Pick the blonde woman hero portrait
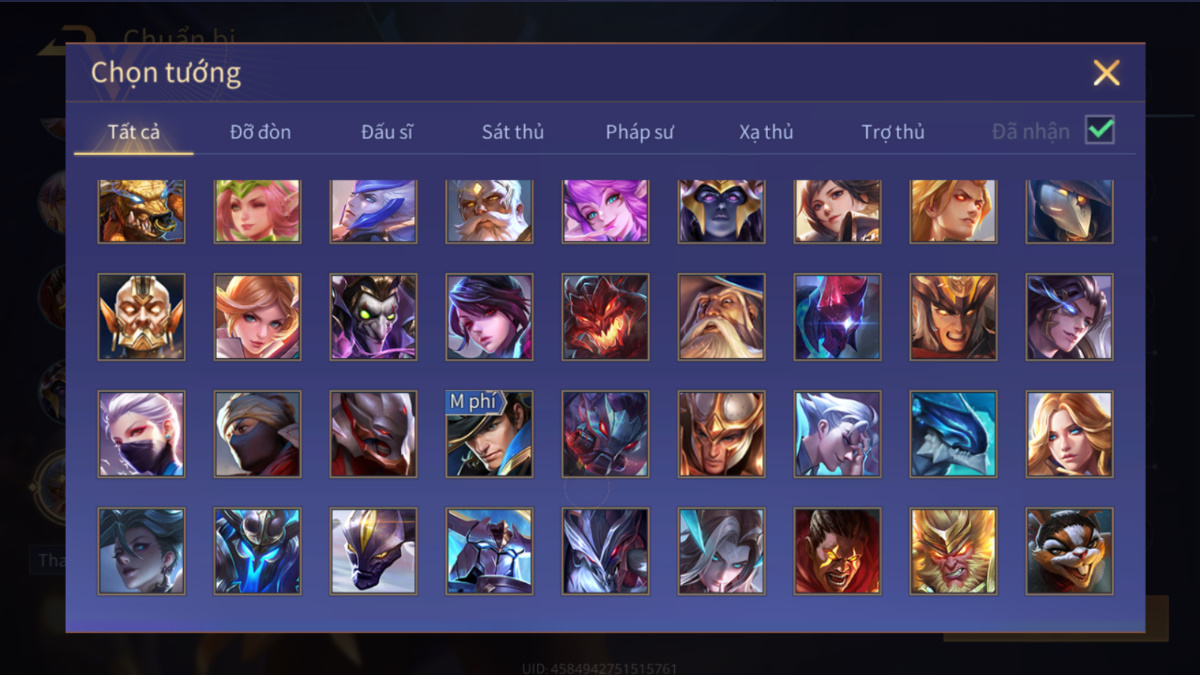 (1070, 434)
